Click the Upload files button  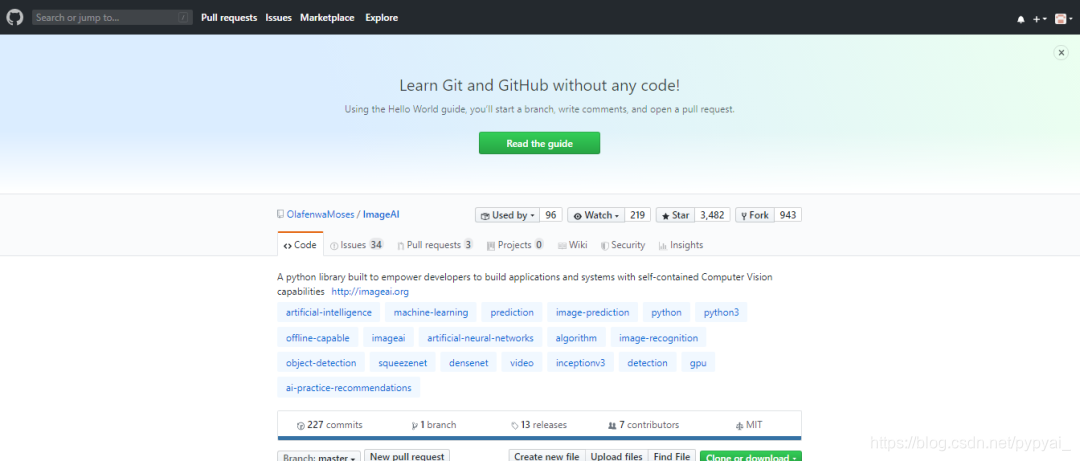point(617,456)
